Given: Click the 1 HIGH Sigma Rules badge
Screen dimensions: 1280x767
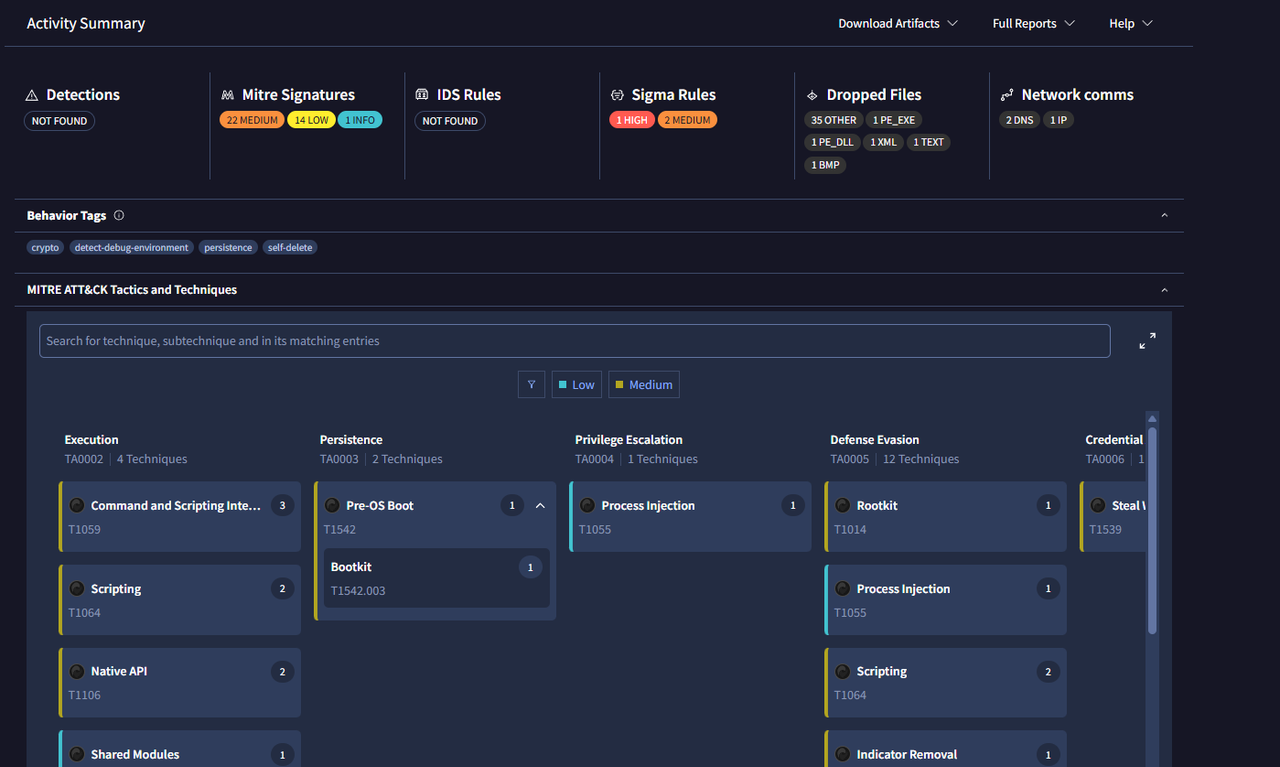Looking at the screenshot, I should (632, 120).
